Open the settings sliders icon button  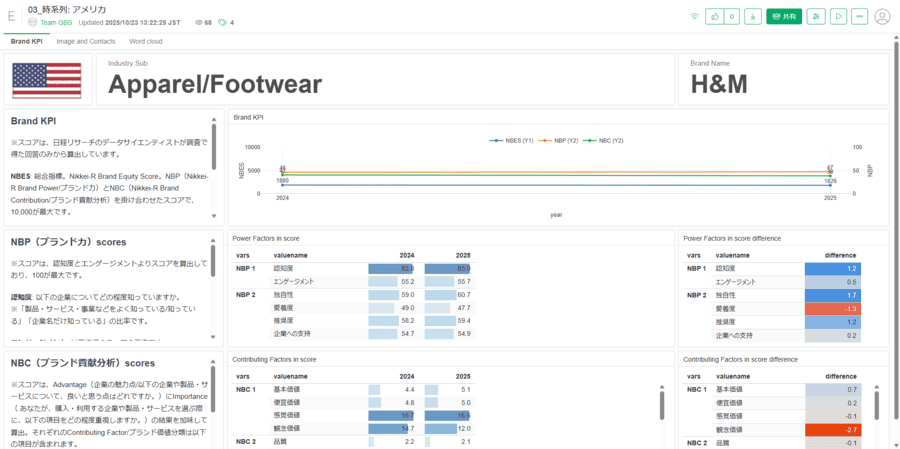click(x=816, y=17)
